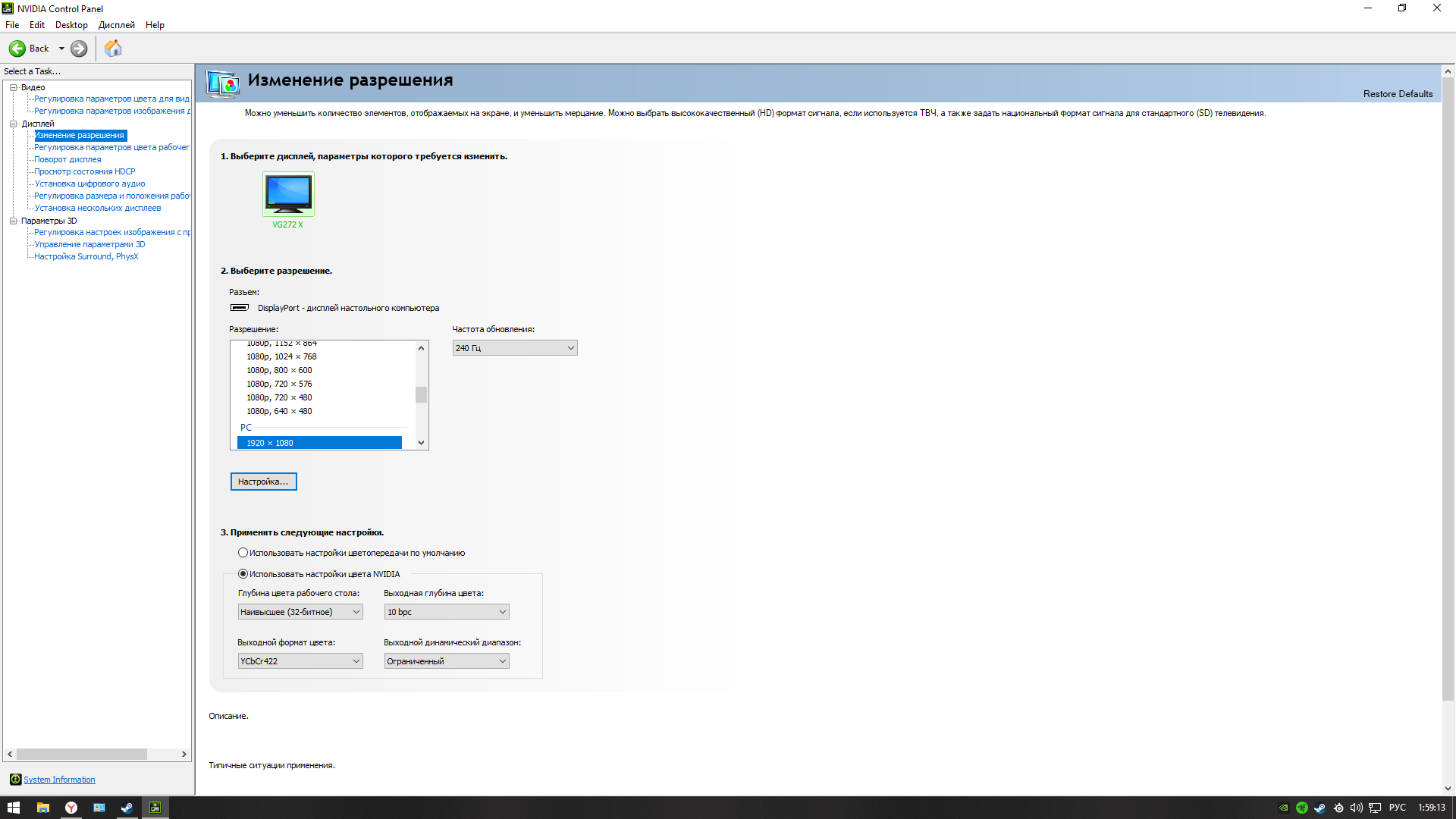Click the green Back arrow icon
This screenshot has height=819, width=1456.
tap(17, 49)
